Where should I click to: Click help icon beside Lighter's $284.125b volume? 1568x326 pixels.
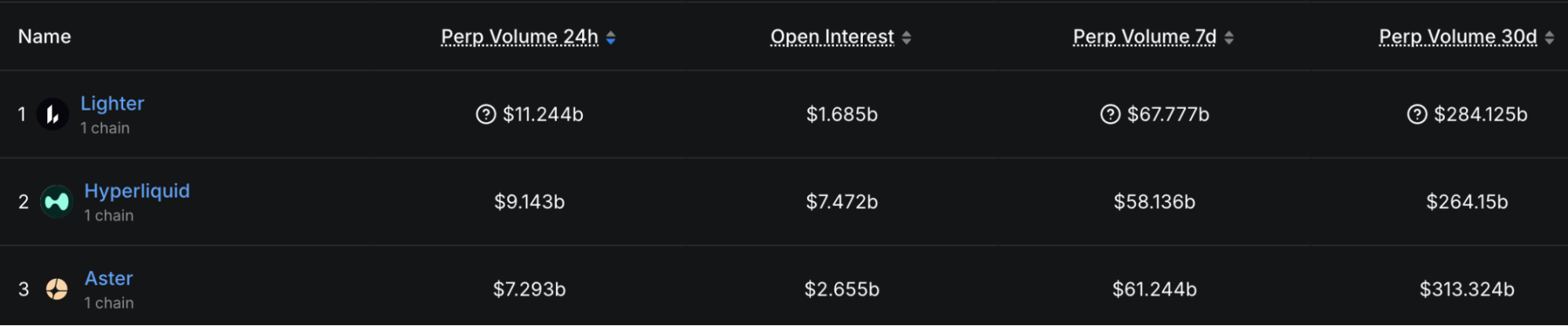point(1417,114)
